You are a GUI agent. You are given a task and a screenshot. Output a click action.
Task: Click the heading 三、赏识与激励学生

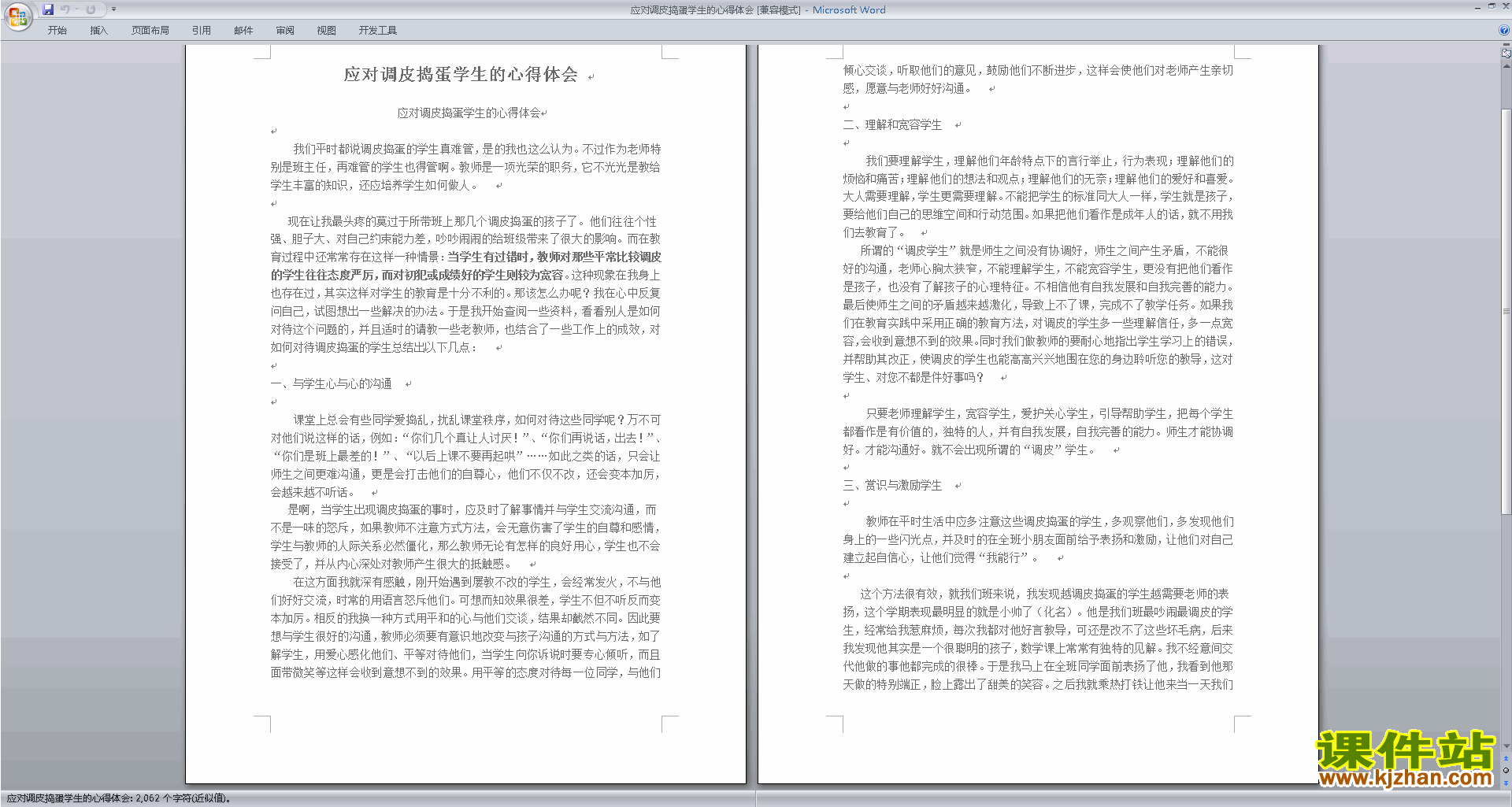pos(892,485)
